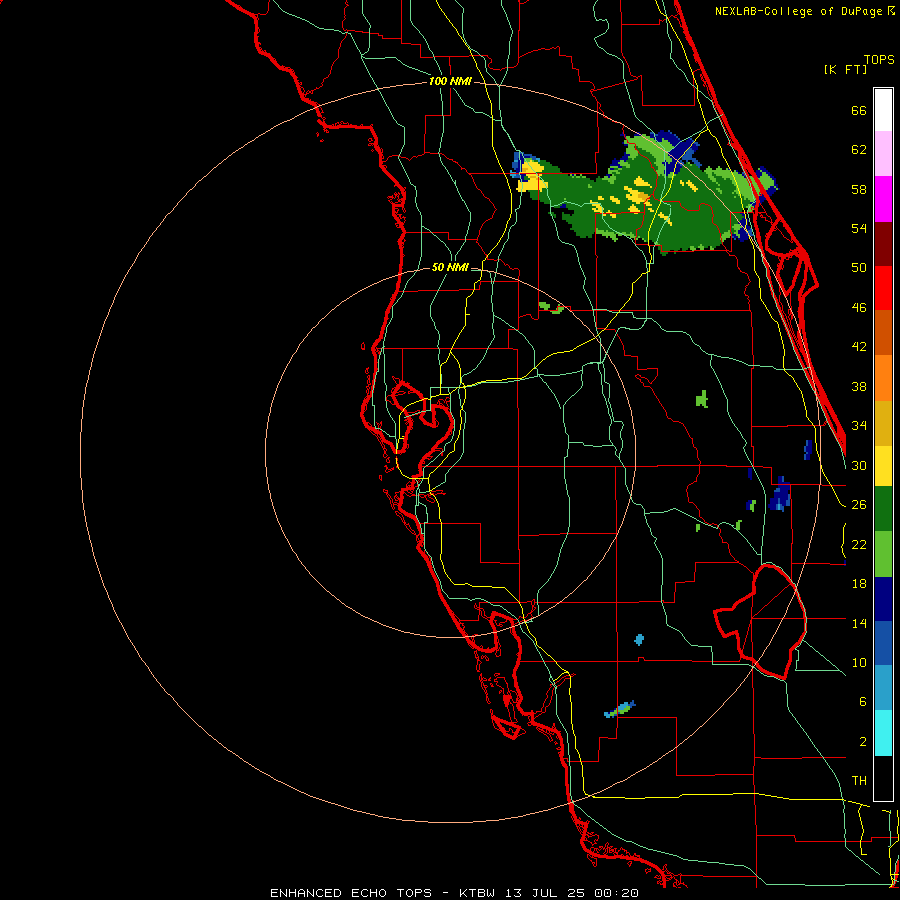Click the TH label on the legend
The image size is (900, 900).
point(859,780)
